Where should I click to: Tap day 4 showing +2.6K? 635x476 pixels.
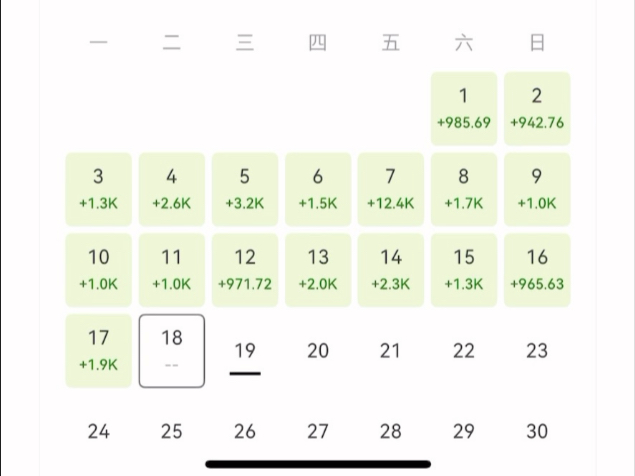click(172, 189)
